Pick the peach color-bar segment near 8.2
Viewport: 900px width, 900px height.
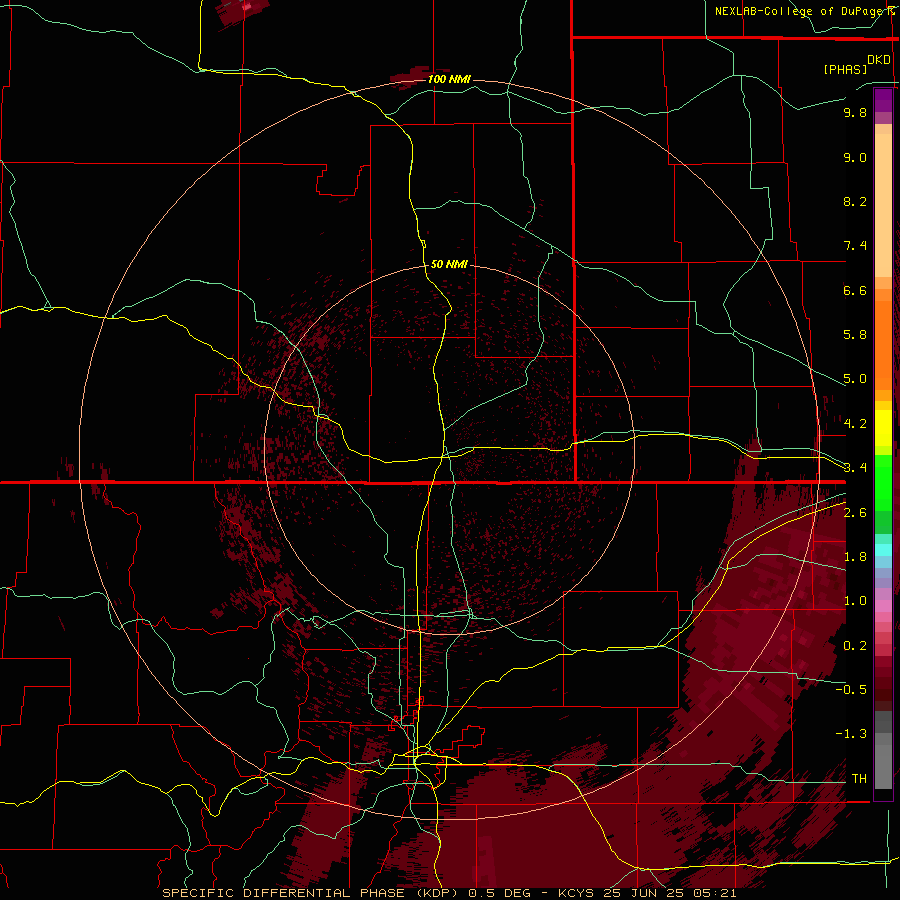[x=883, y=206]
